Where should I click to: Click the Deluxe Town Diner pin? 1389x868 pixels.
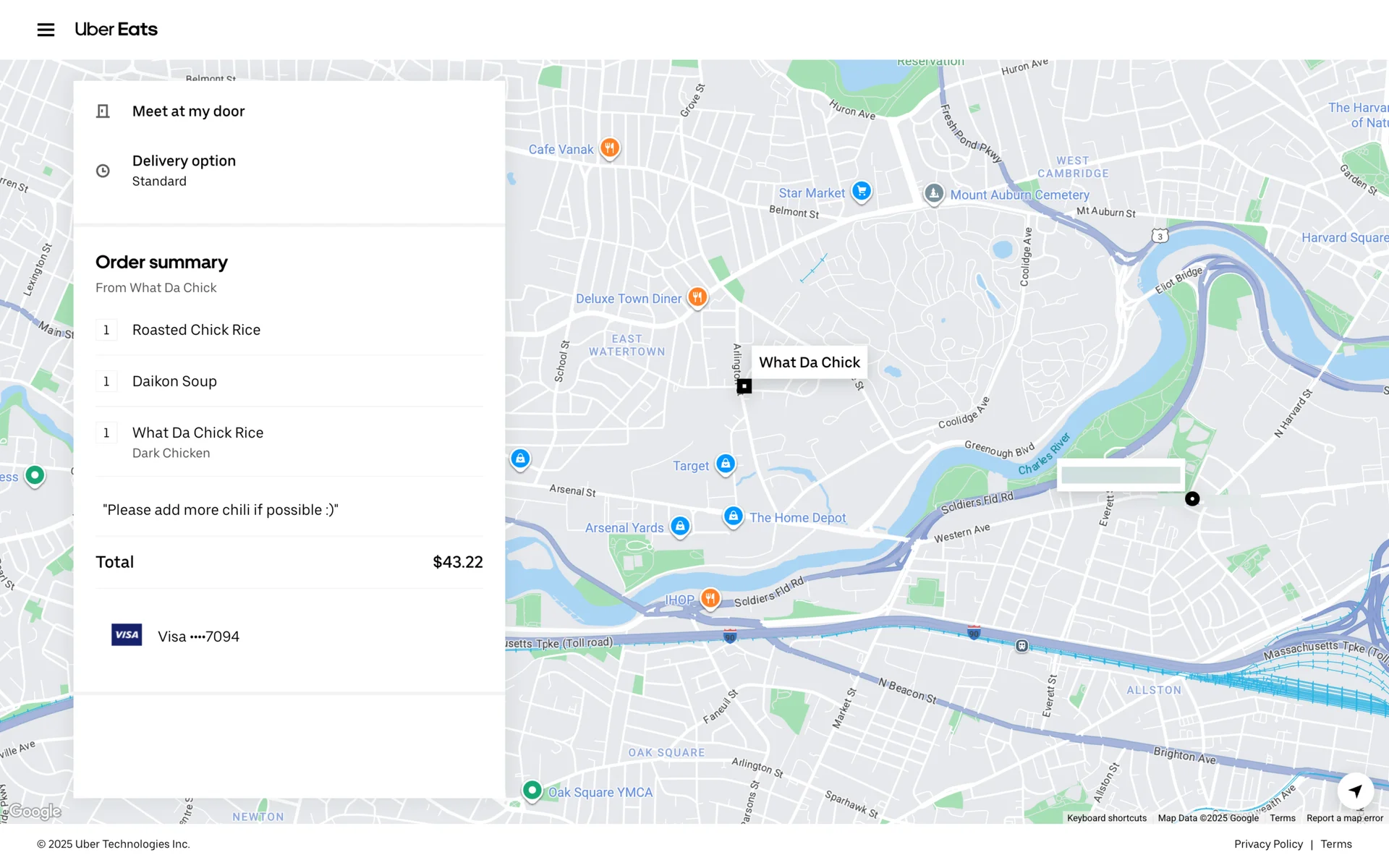[x=697, y=297]
